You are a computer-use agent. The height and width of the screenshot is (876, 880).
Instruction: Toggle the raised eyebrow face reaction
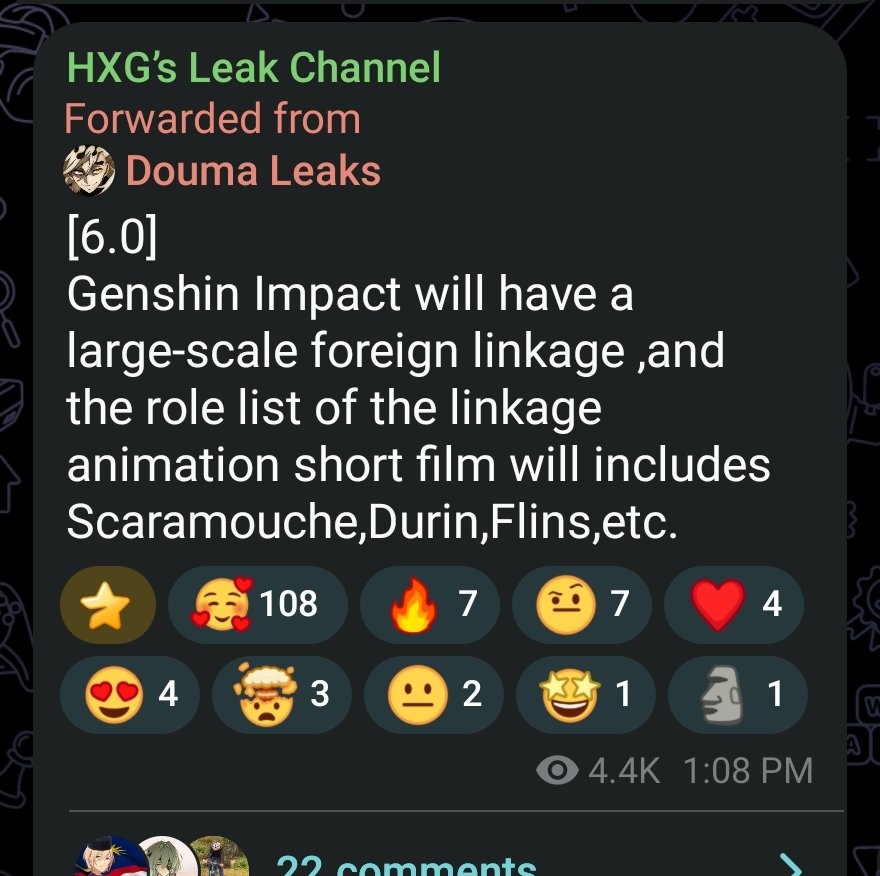pyautogui.click(x=582, y=604)
